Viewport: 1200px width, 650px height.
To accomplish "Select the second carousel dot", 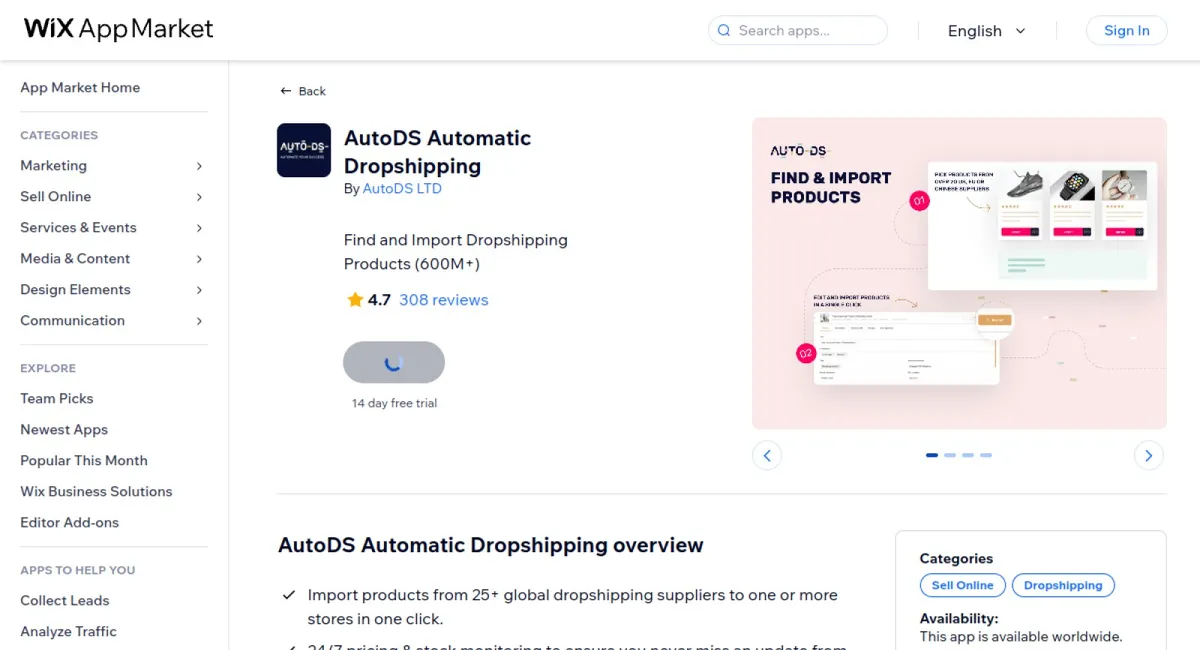I will click(x=950, y=455).
